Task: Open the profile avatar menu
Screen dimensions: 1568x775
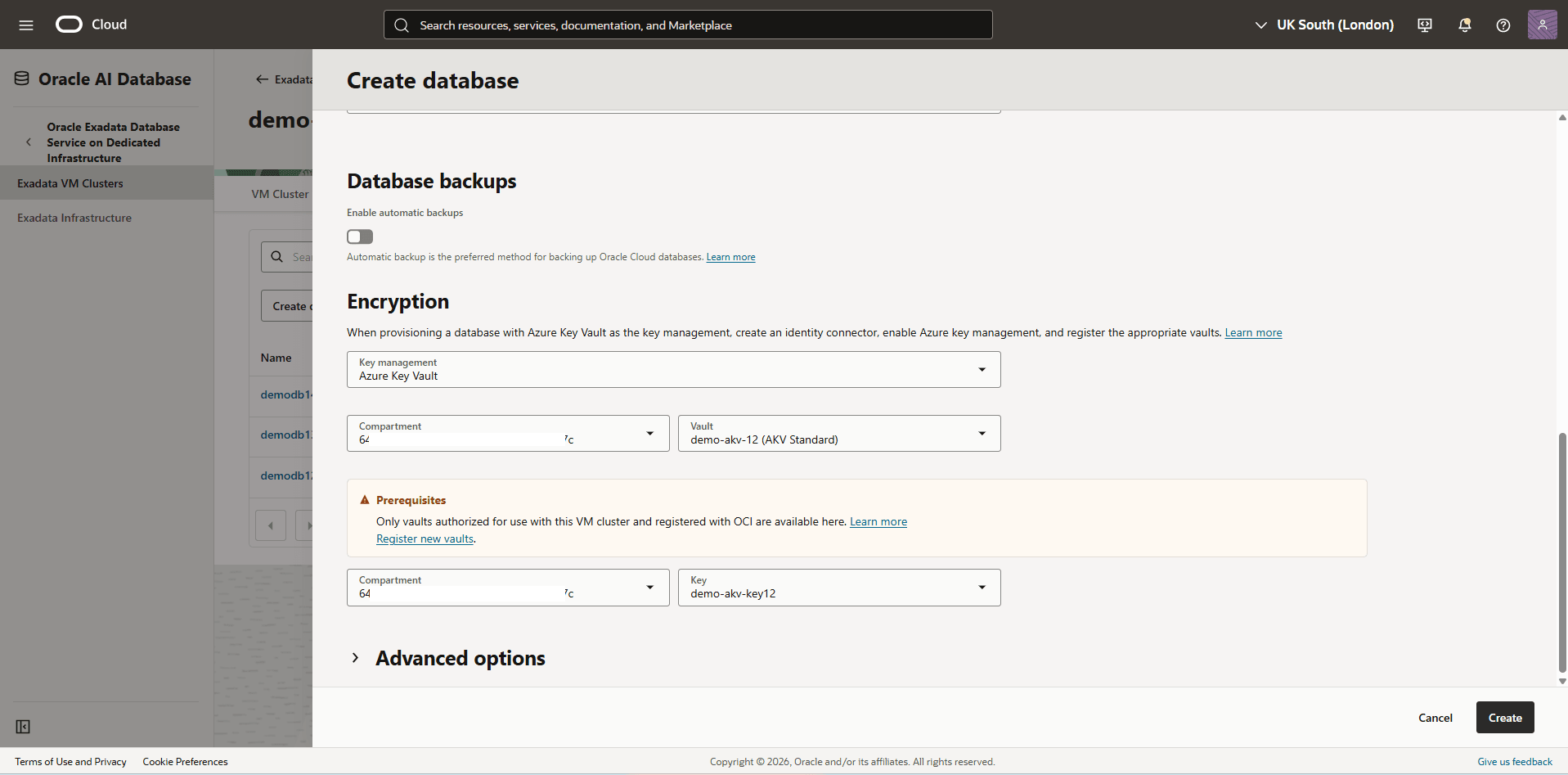Action: click(1543, 25)
